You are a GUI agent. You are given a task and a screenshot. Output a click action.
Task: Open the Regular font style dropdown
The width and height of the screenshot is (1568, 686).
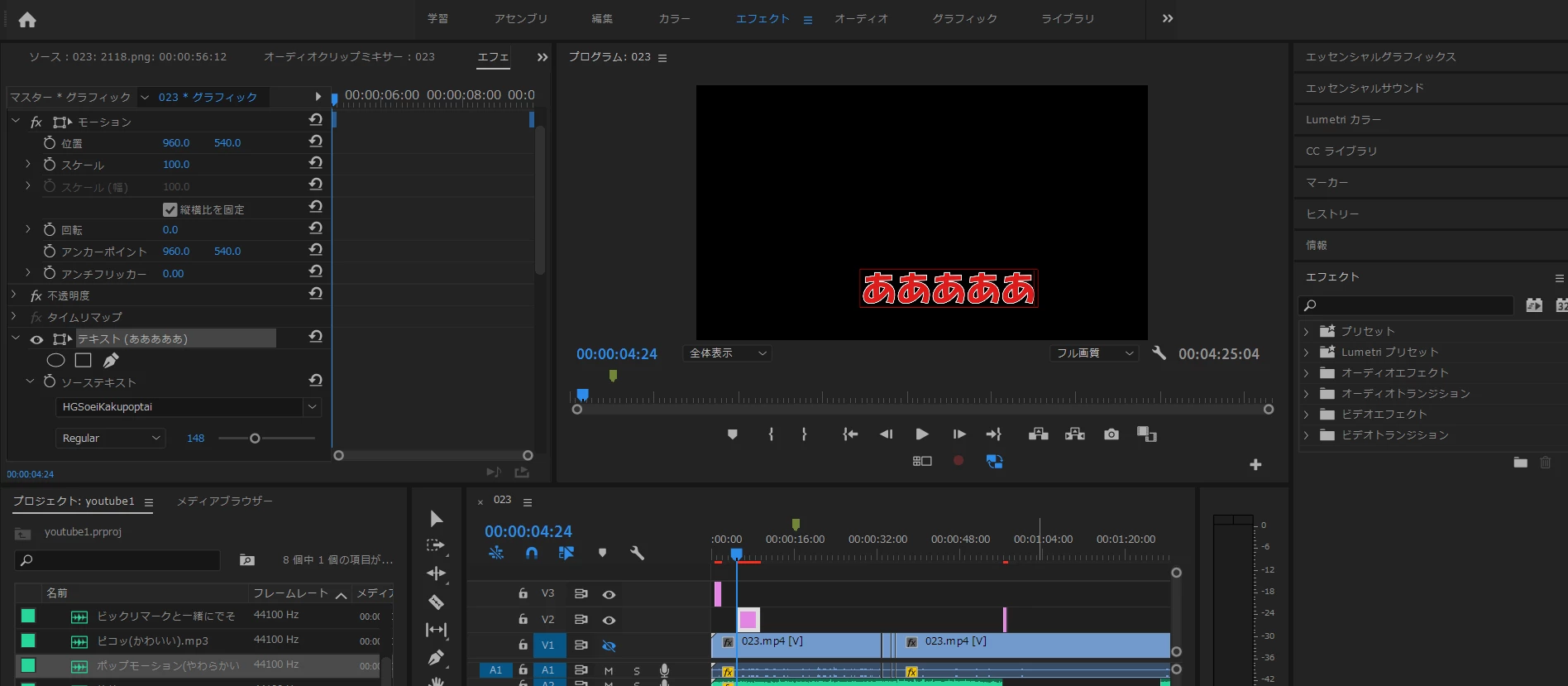111,438
